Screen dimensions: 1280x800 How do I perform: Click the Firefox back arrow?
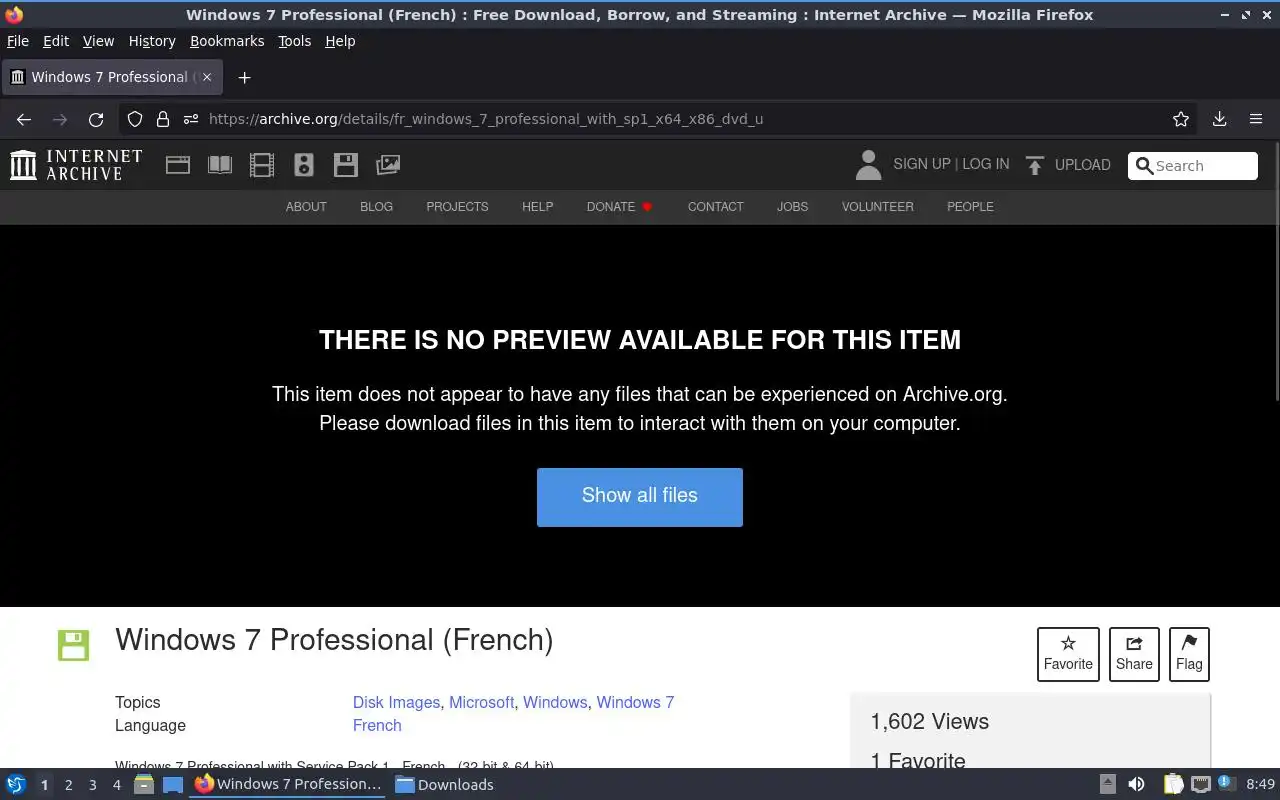(x=24, y=119)
